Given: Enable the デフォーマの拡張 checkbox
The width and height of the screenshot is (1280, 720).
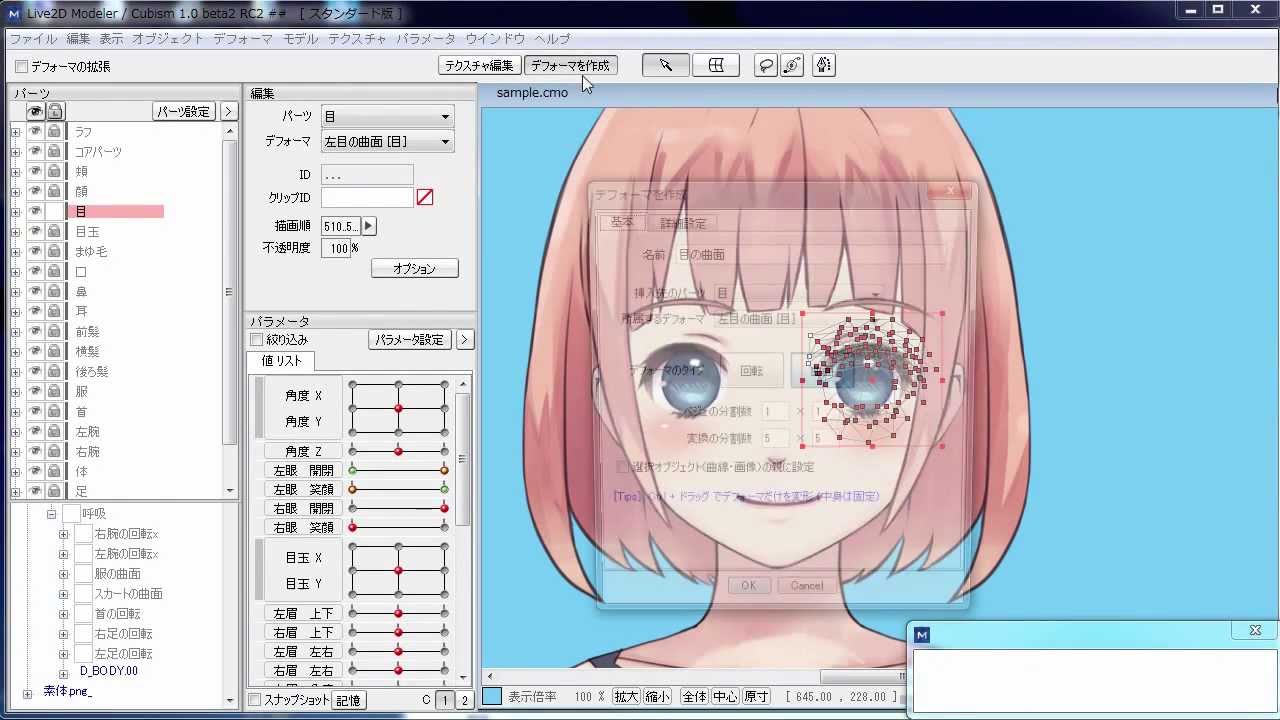Looking at the screenshot, I should click(x=21, y=67).
